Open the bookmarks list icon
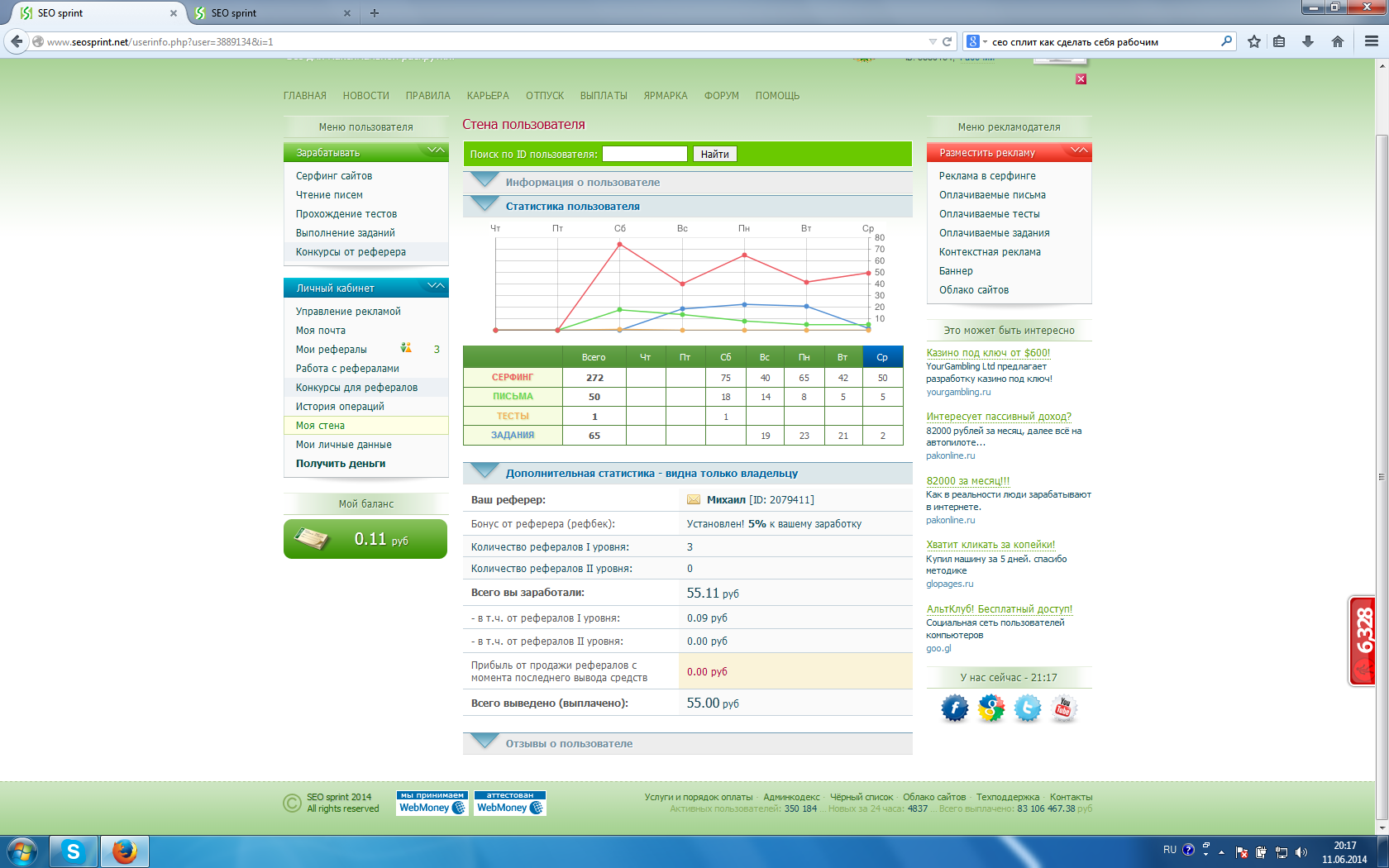 click(1279, 41)
